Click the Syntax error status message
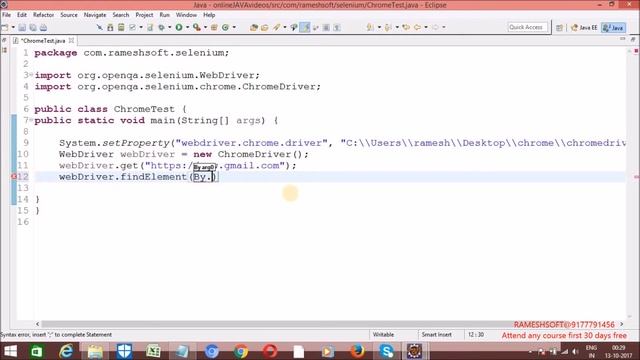The height and width of the screenshot is (360, 640). (56, 334)
